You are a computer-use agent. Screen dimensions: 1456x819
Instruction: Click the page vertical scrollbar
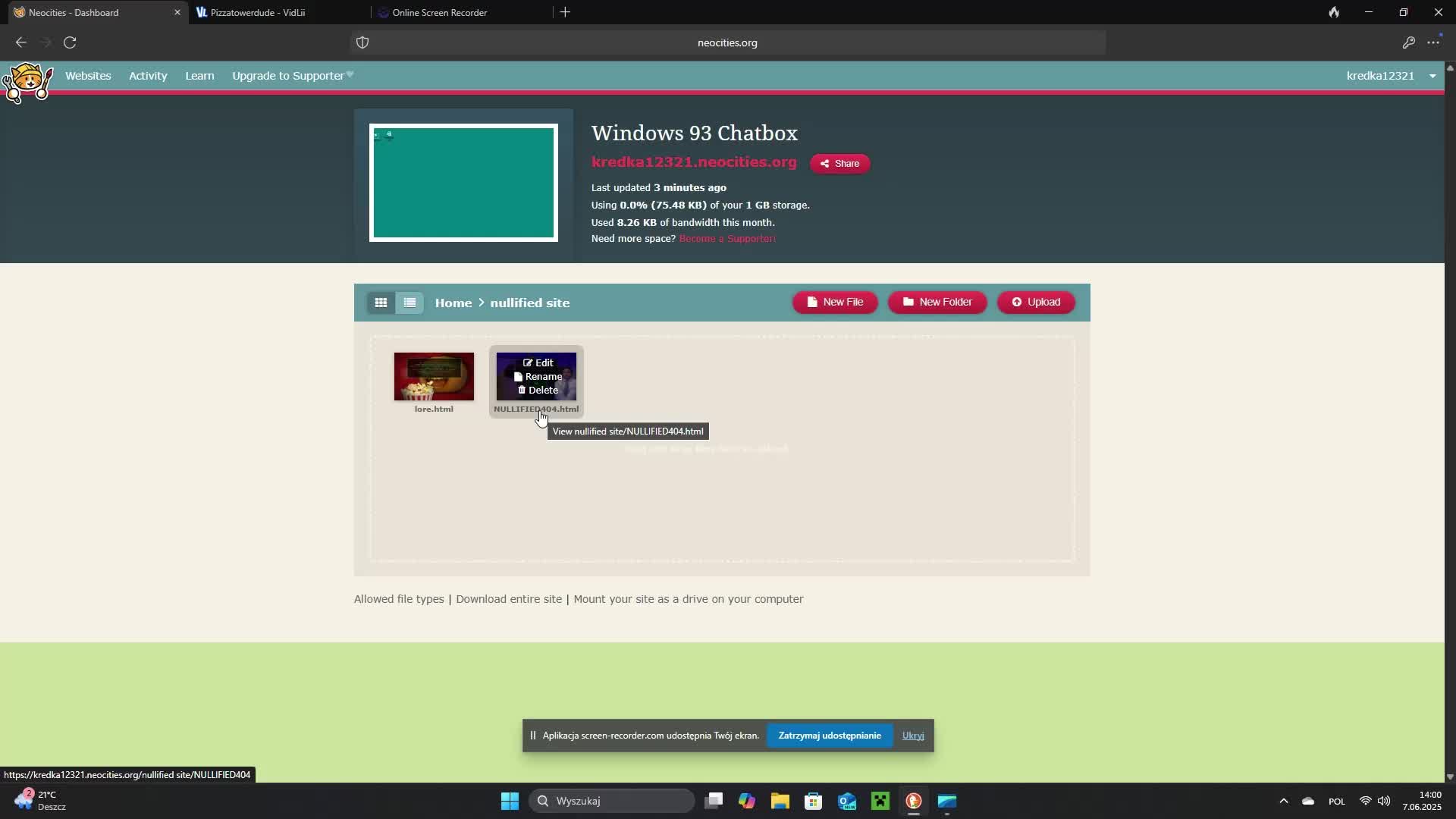point(1450,422)
